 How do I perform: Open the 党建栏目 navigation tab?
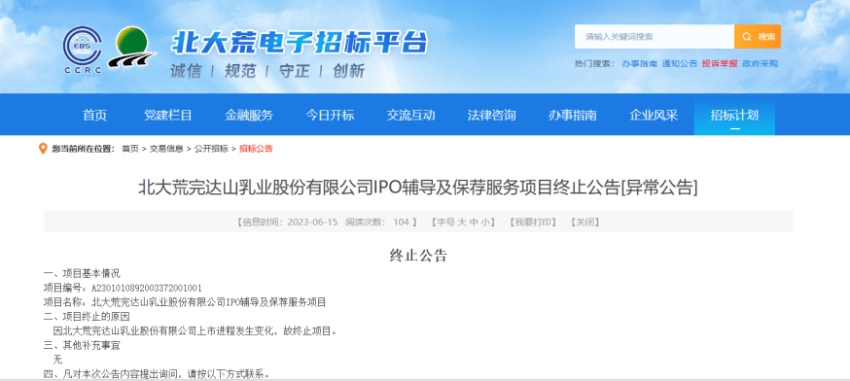[168, 115]
